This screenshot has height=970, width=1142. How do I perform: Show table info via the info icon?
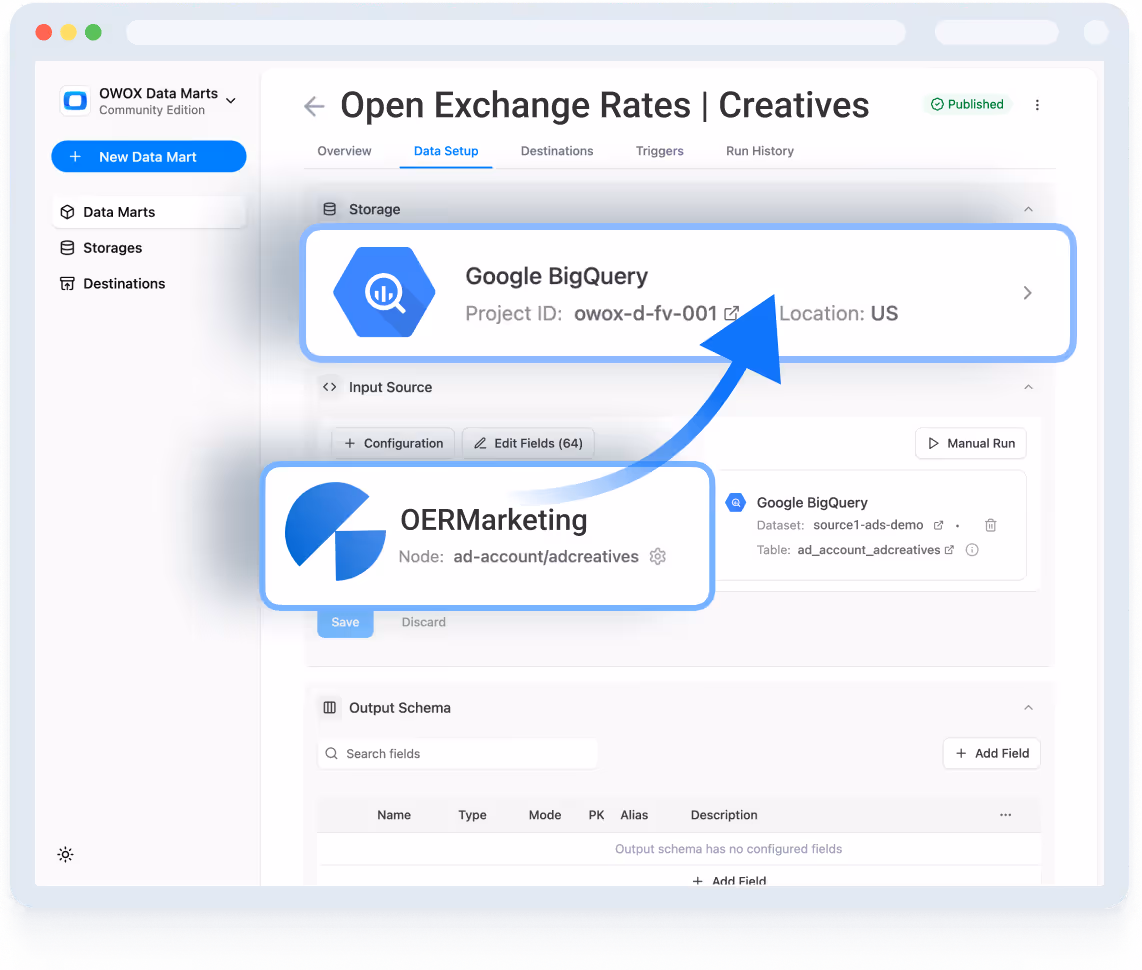click(x=972, y=550)
